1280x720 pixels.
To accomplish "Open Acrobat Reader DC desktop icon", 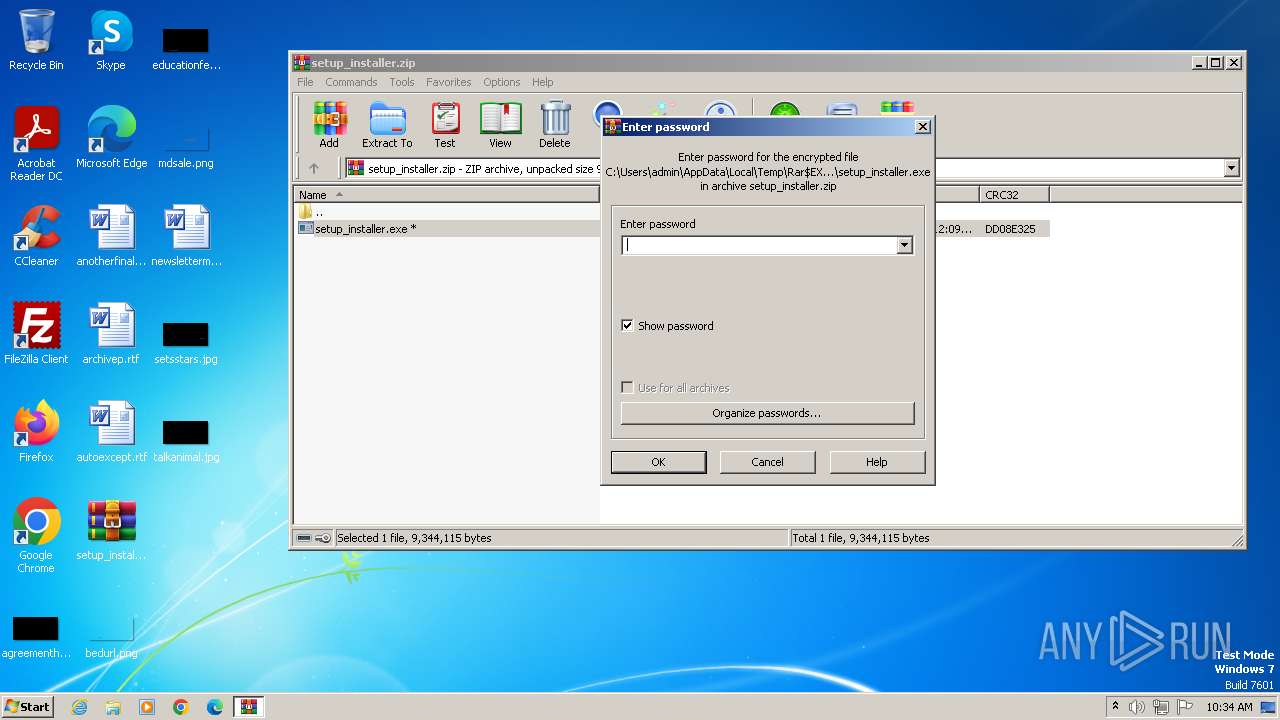I will pos(36,144).
